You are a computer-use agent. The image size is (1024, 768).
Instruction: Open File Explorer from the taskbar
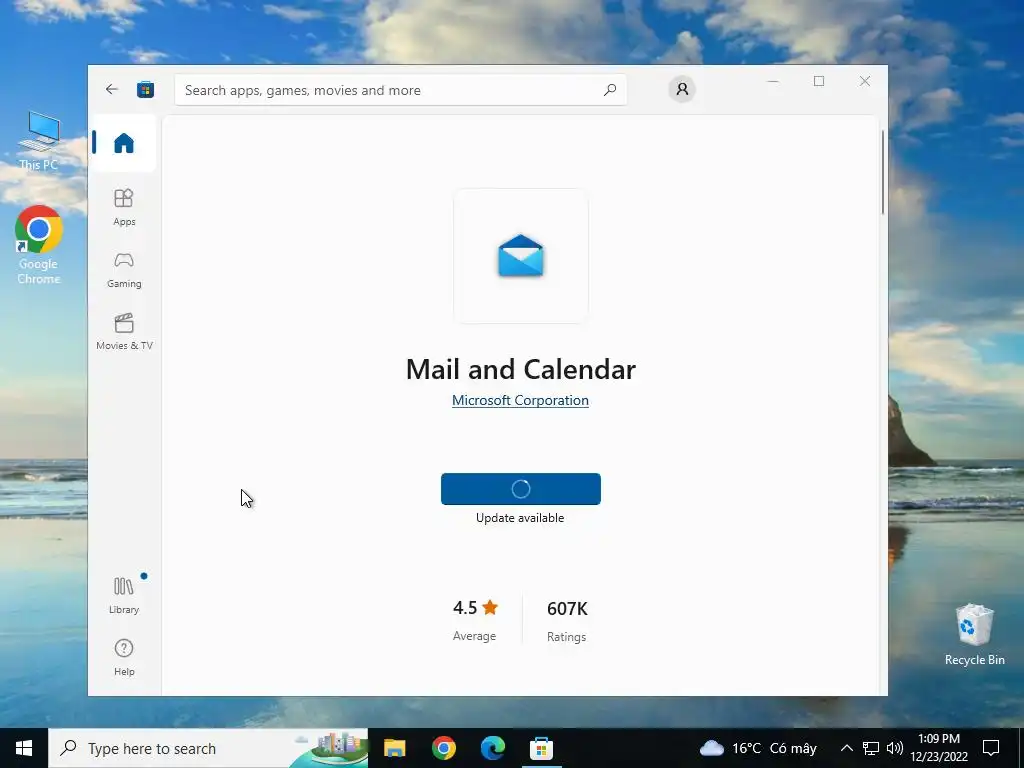tap(394, 748)
